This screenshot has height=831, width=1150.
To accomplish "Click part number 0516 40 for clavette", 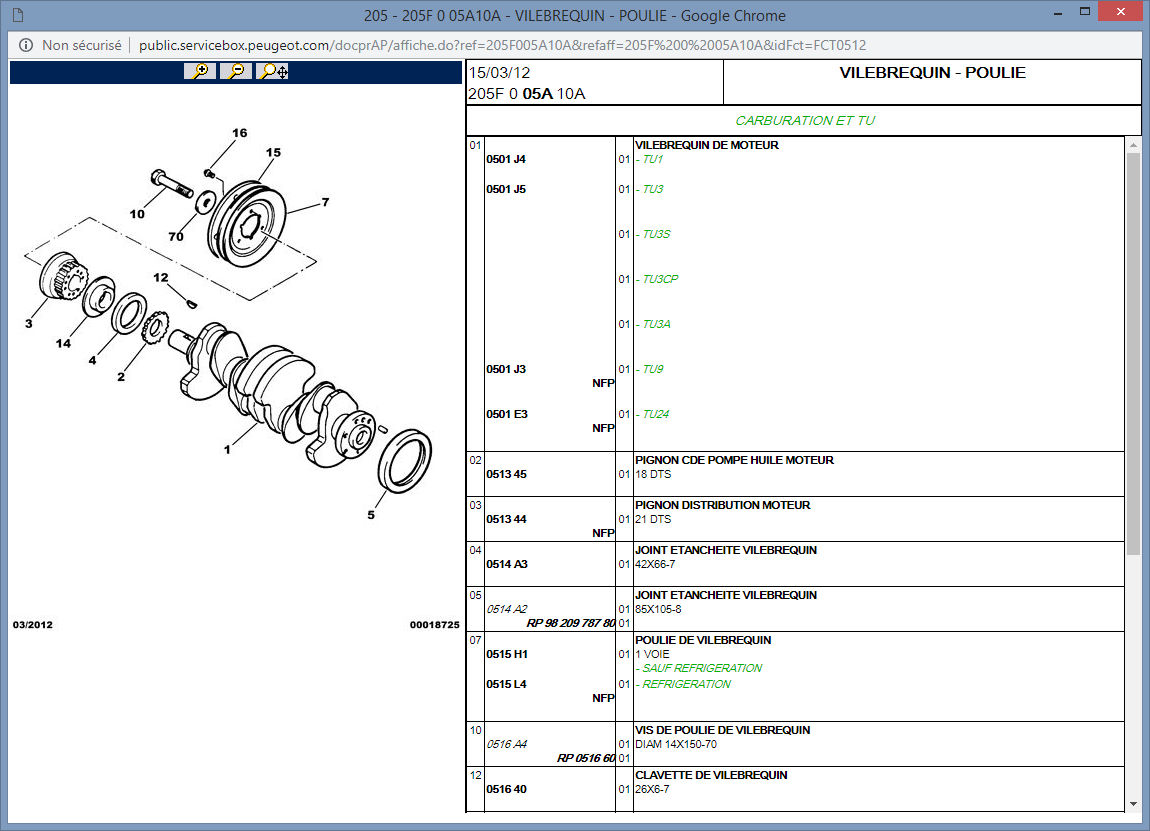I will click(506, 789).
